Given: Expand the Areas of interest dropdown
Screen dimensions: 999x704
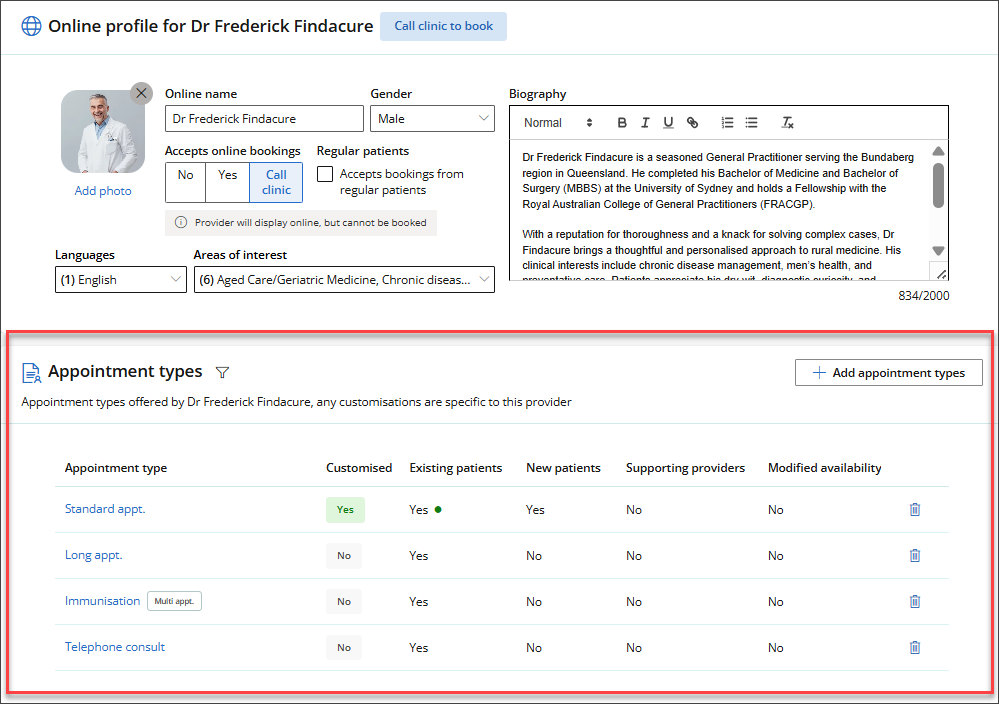Looking at the screenshot, I should (343, 280).
